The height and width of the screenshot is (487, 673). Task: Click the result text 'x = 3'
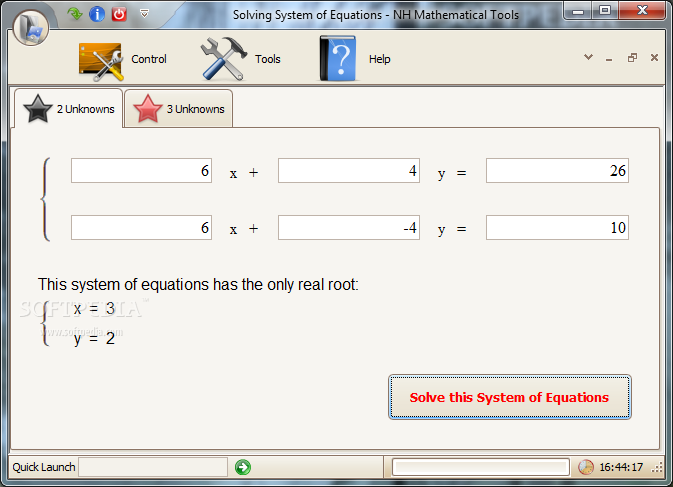[x=94, y=309]
